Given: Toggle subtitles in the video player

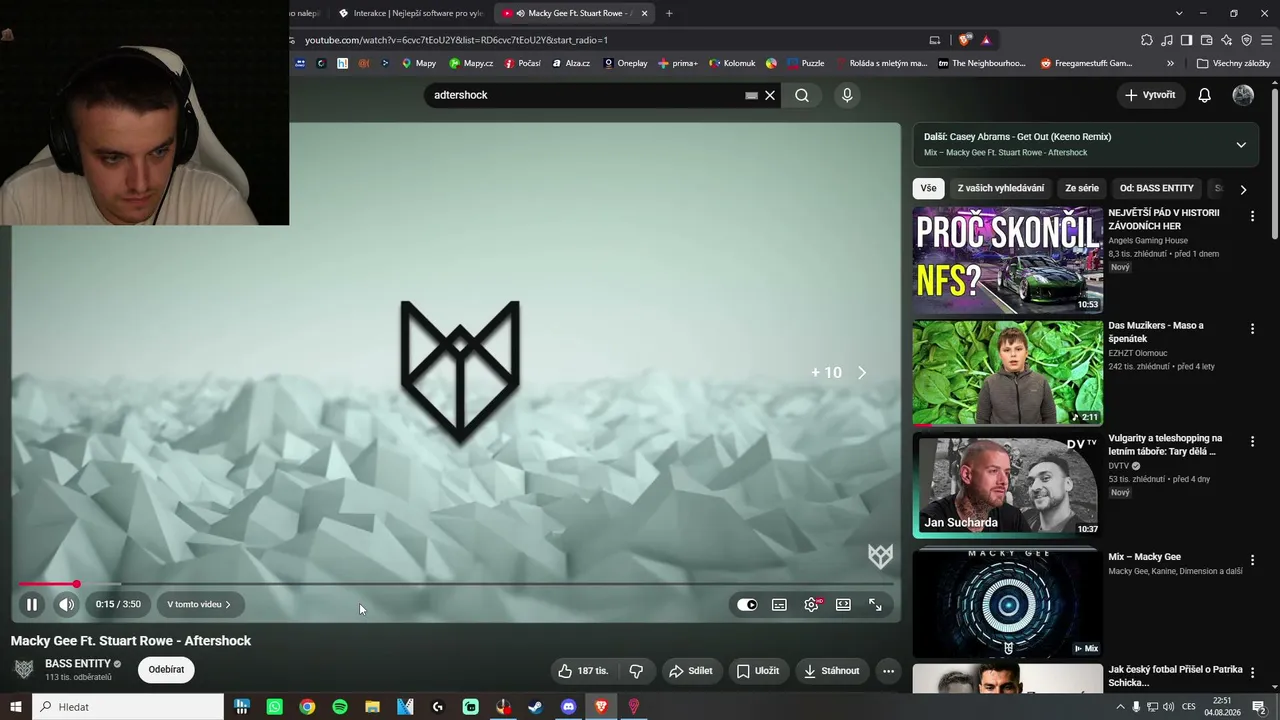Looking at the screenshot, I should click(779, 604).
